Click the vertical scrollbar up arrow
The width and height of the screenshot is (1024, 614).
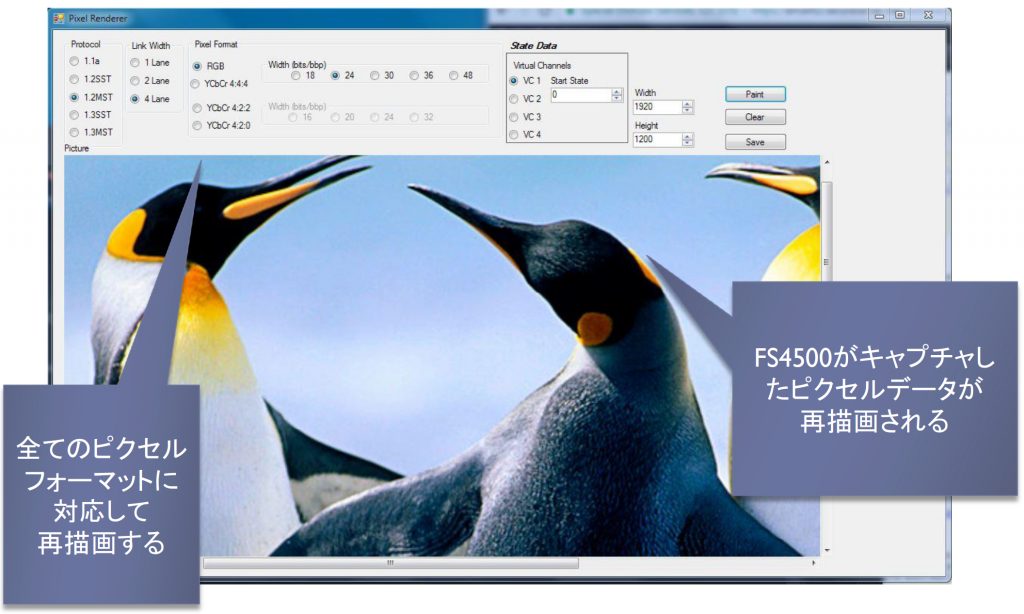(x=827, y=162)
